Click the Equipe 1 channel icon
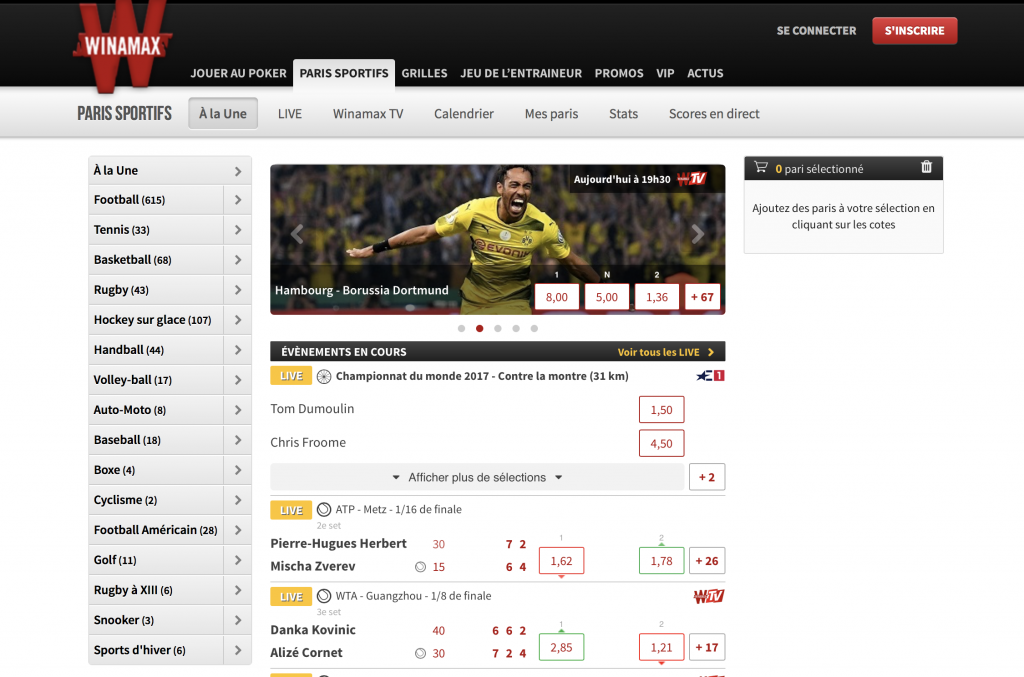 (711, 375)
